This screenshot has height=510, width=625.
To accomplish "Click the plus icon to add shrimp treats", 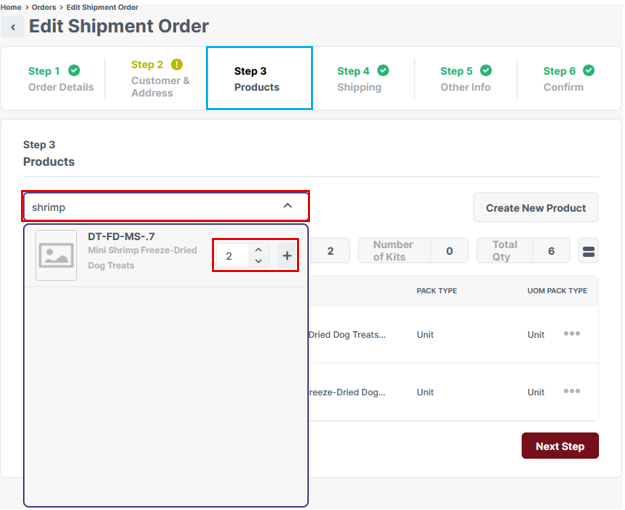I will coord(287,256).
